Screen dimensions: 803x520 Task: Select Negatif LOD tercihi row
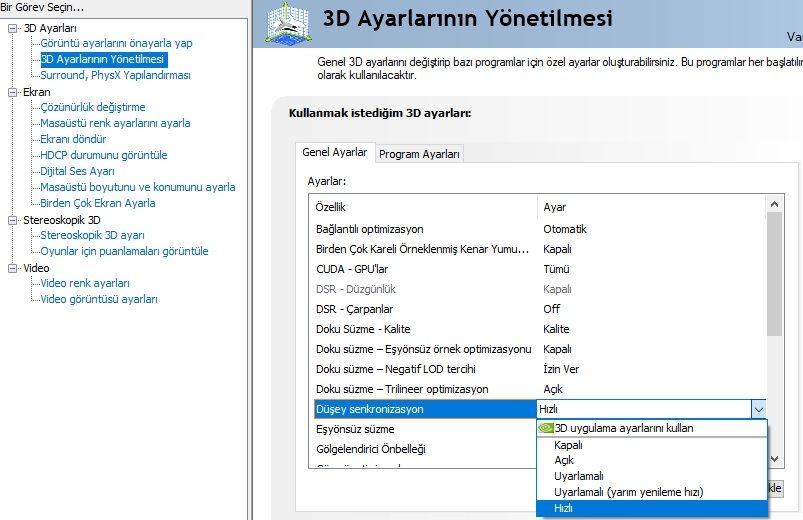point(538,369)
